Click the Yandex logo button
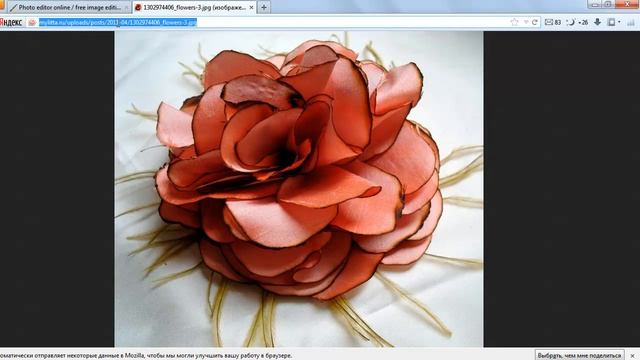The height and width of the screenshot is (360, 640). pos(11,22)
